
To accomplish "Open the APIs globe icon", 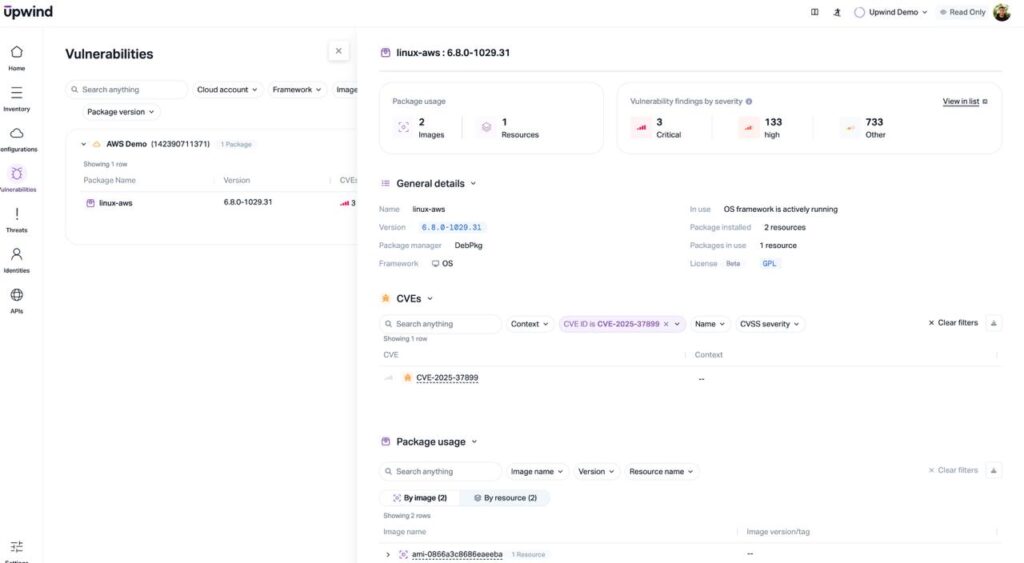I will (x=17, y=295).
